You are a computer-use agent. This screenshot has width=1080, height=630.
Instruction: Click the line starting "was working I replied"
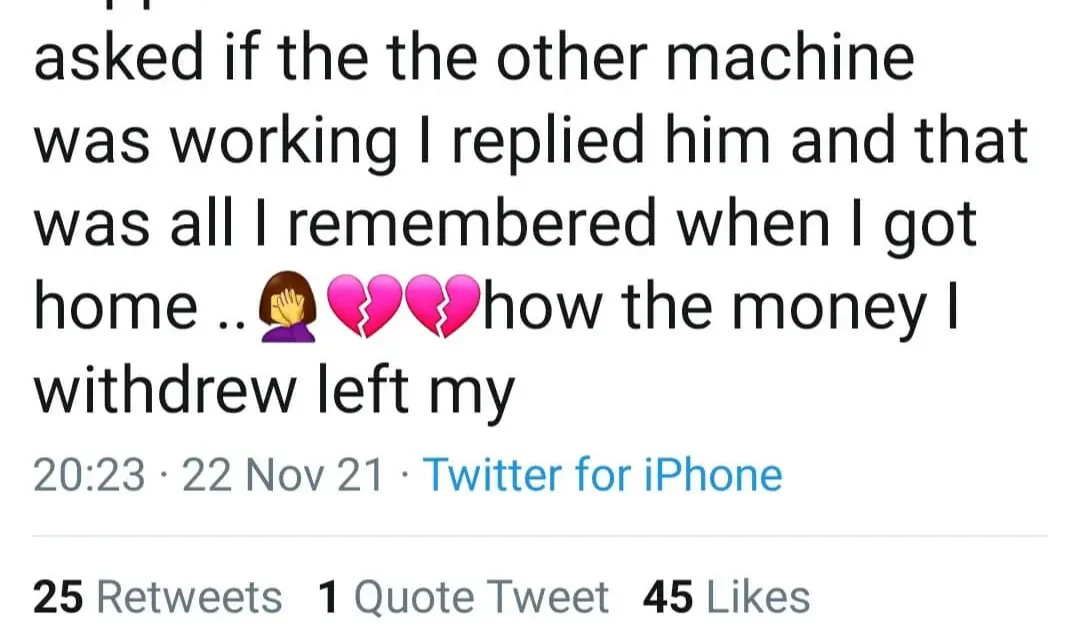click(x=530, y=141)
